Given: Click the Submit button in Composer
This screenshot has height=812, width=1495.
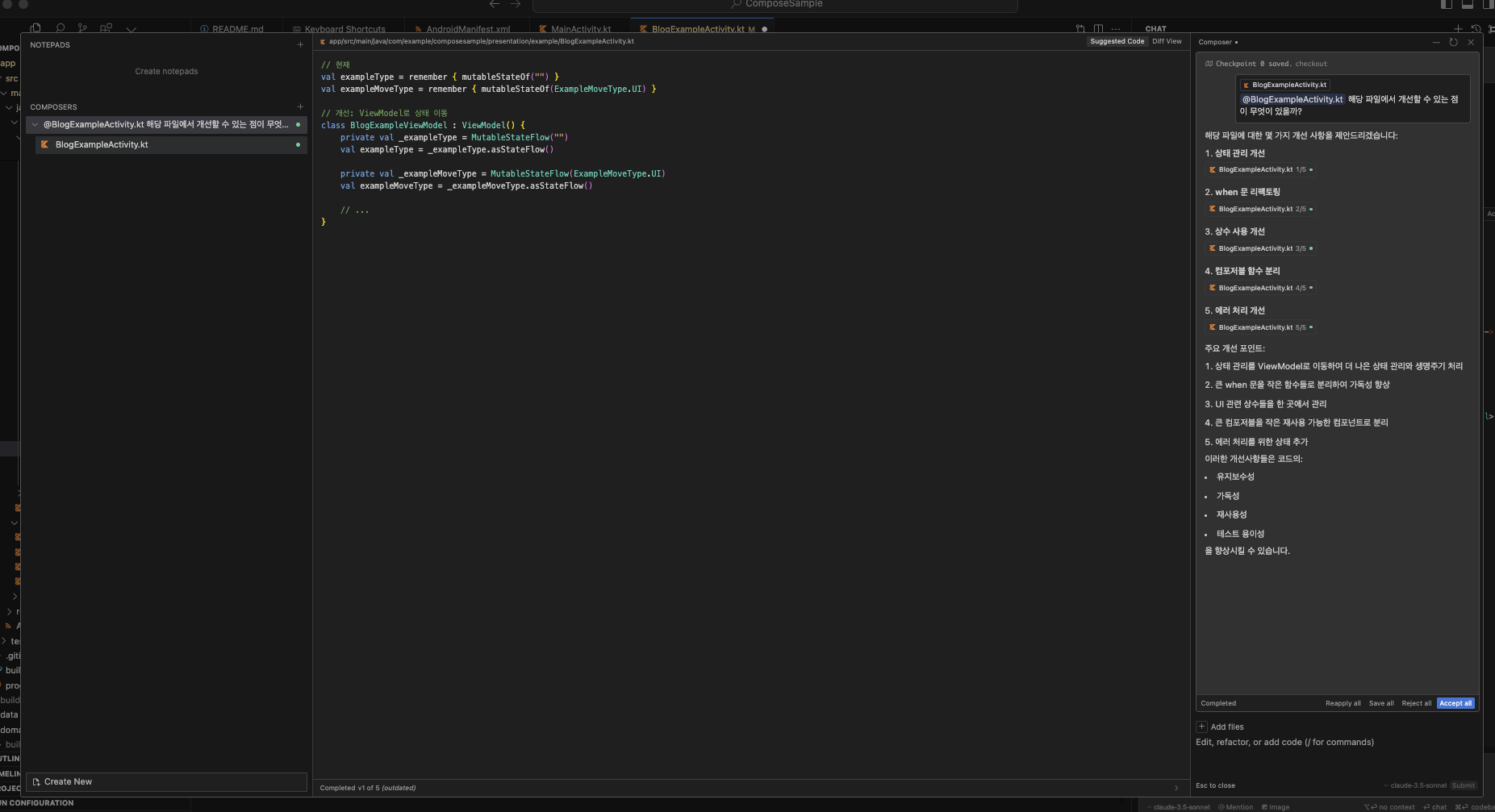Looking at the screenshot, I should [x=1463, y=785].
